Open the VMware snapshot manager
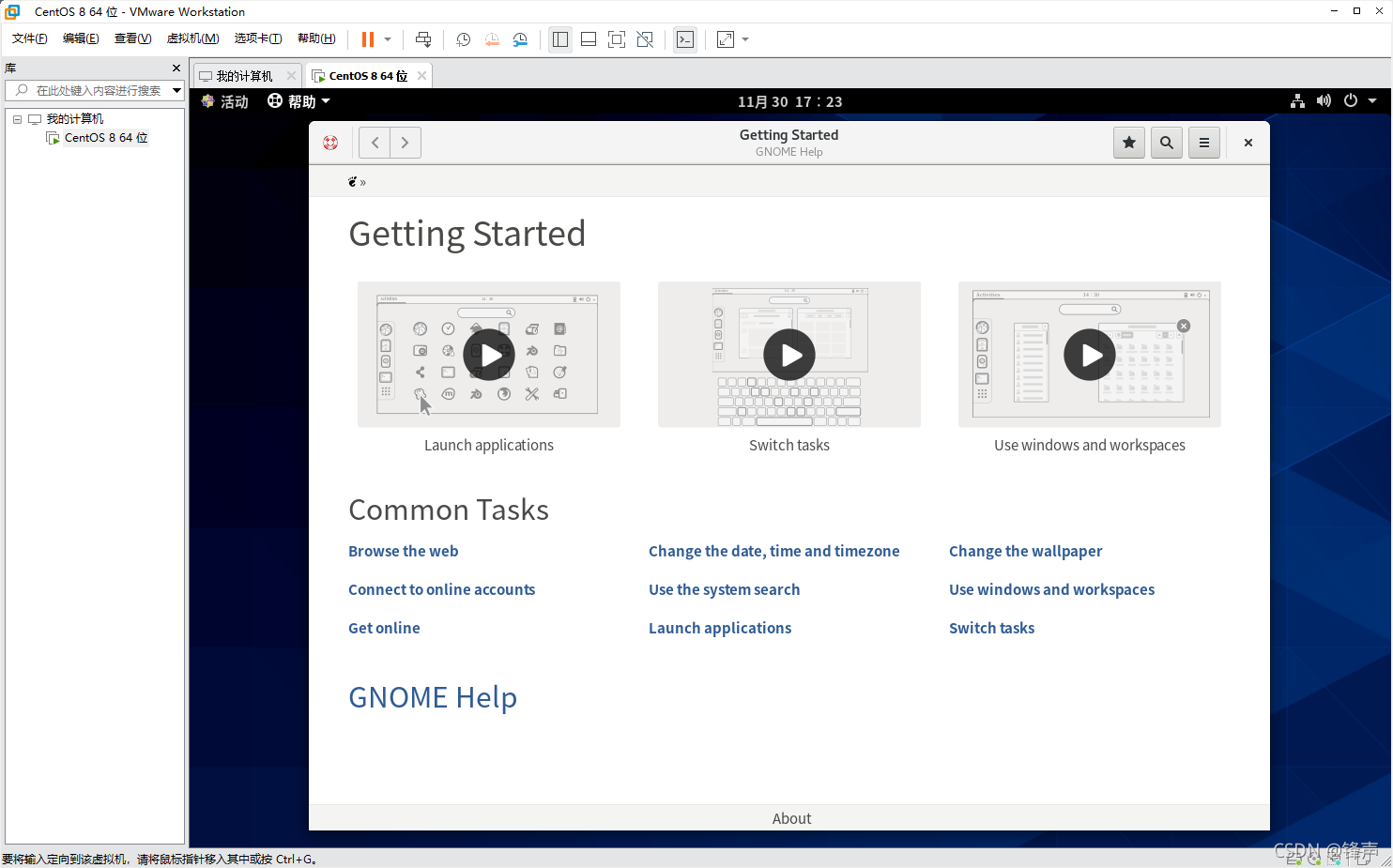Image resolution: width=1393 pixels, height=868 pixels. click(x=520, y=39)
